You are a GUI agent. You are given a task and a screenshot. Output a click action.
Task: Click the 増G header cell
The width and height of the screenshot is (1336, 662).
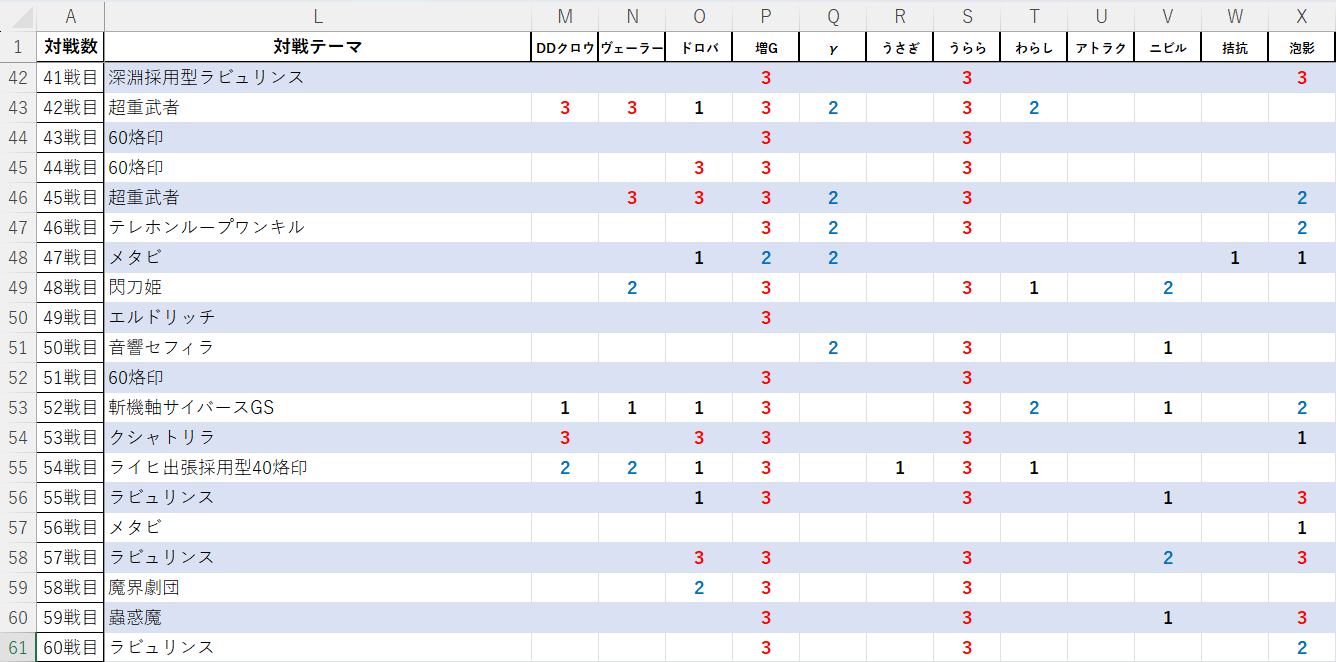coord(766,47)
